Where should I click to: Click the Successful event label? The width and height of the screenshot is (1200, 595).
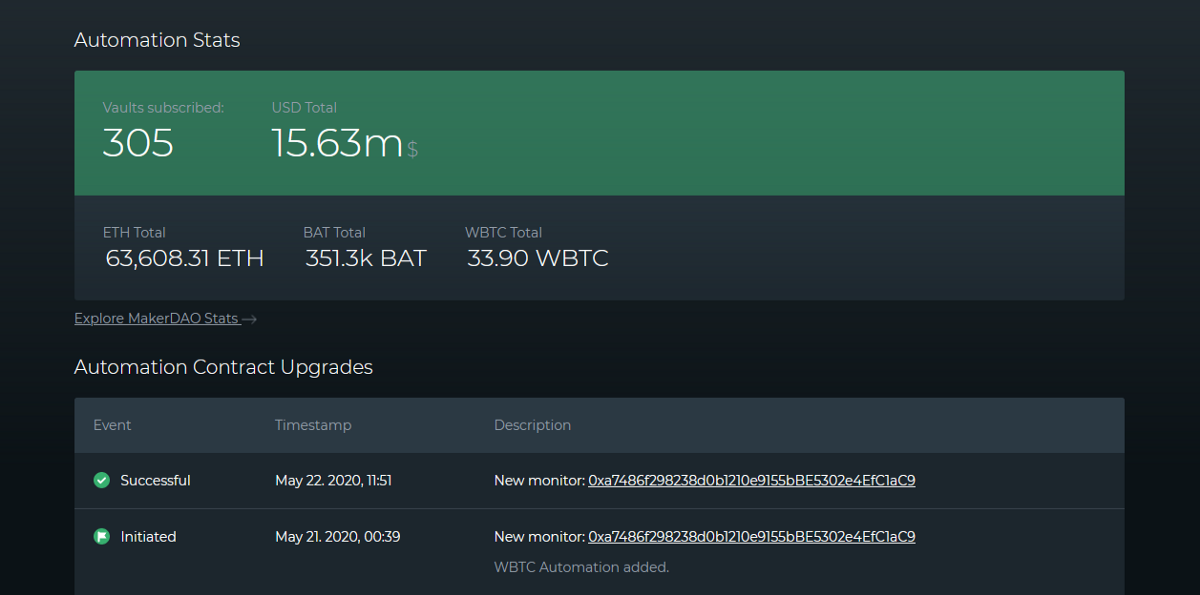pyautogui.click(x=155, y=480)
